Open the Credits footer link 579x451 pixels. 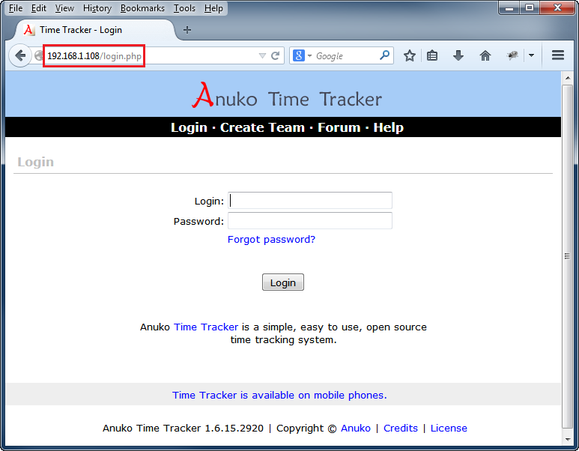coord(401,428)
